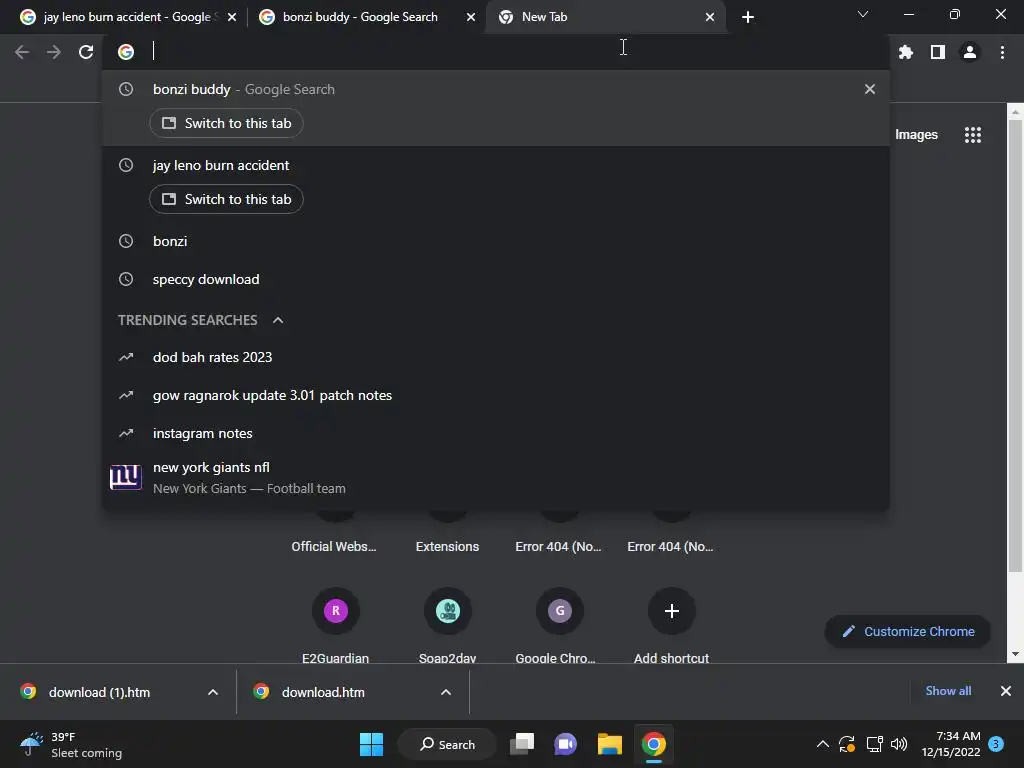This screenshot has height=768, width=1024.
Task: Open the Official Webs... shortcut label
Action: click(x=334, y=547)
